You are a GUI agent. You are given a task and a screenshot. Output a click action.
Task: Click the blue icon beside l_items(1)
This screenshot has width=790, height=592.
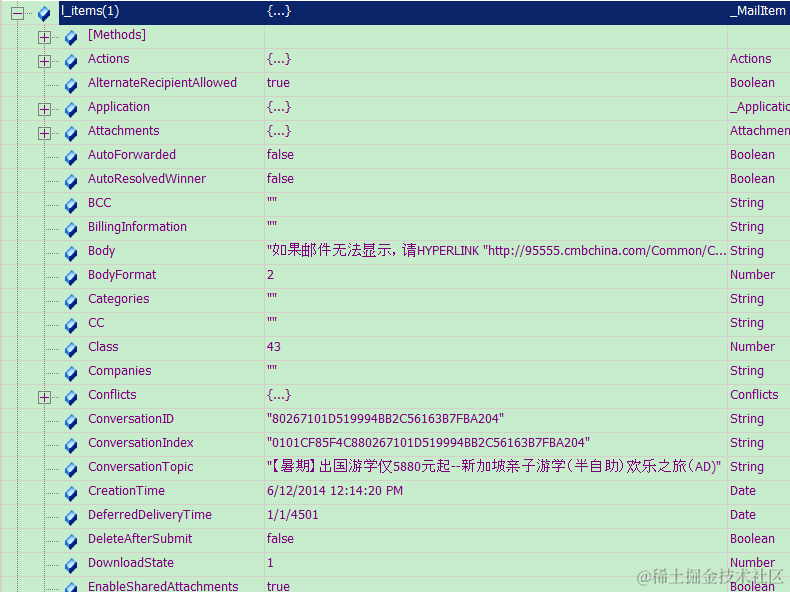(x=44, y=14)
